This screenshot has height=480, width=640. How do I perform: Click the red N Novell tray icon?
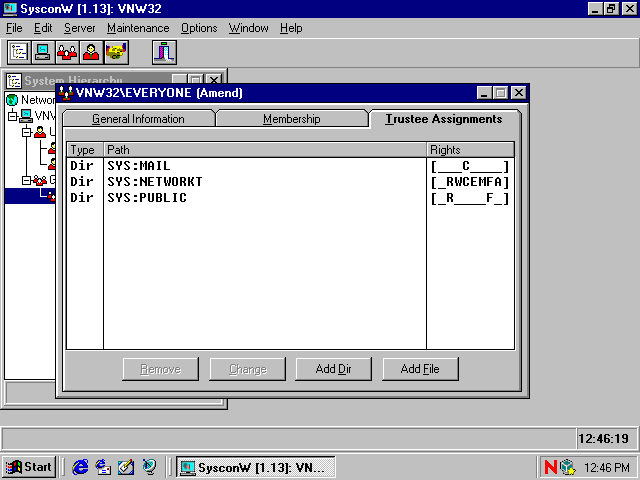550,467
